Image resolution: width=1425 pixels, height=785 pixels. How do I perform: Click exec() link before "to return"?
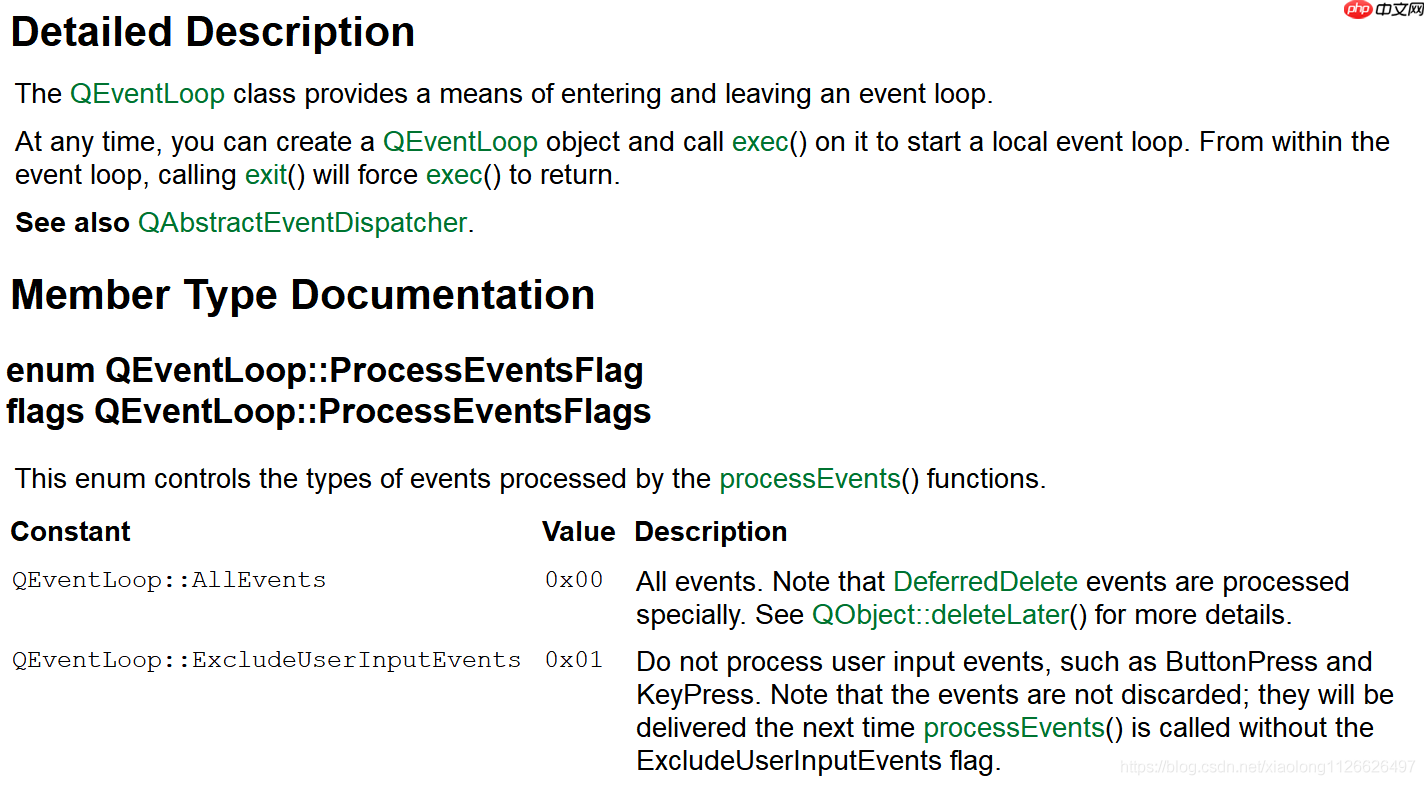pyautogui.click(x=455, y=175)
